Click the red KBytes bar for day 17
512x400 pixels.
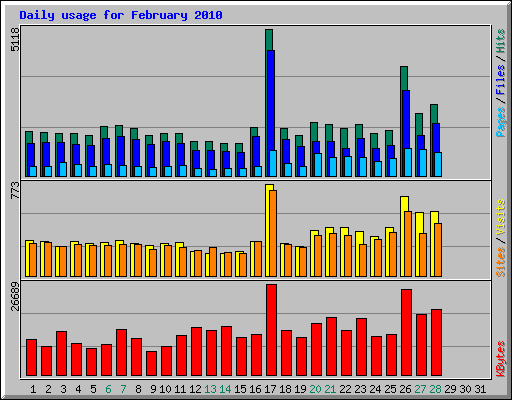point(271,330)
